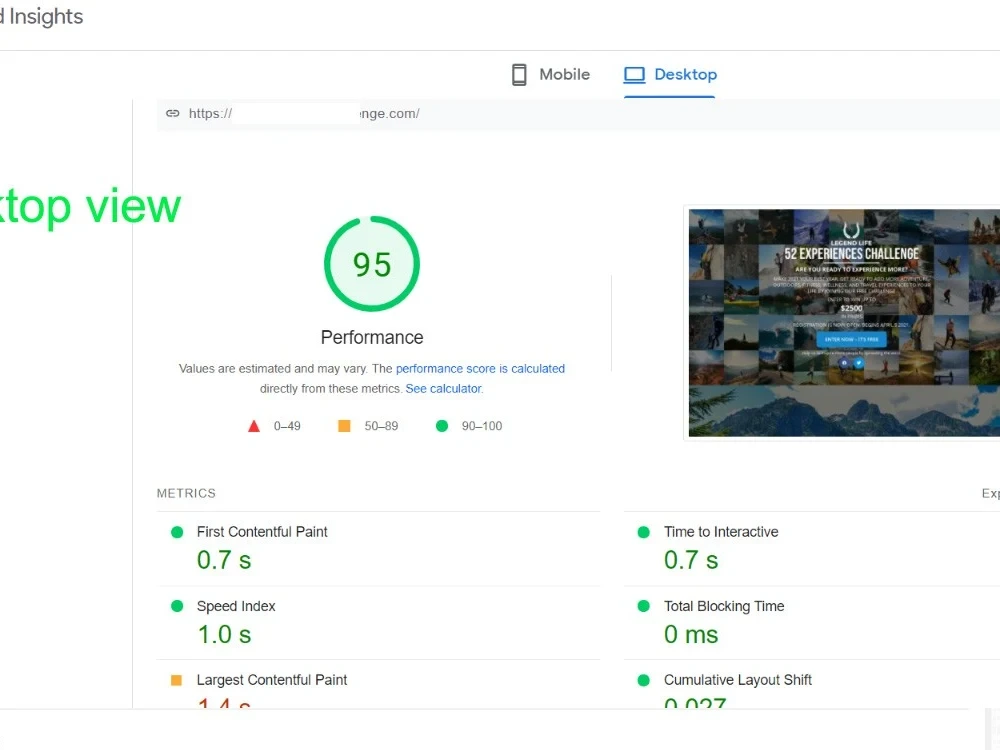This screenshot has width=1000, height=750.
Task: Click the First Contentful Paint label
Action: [x=262, y=532]
